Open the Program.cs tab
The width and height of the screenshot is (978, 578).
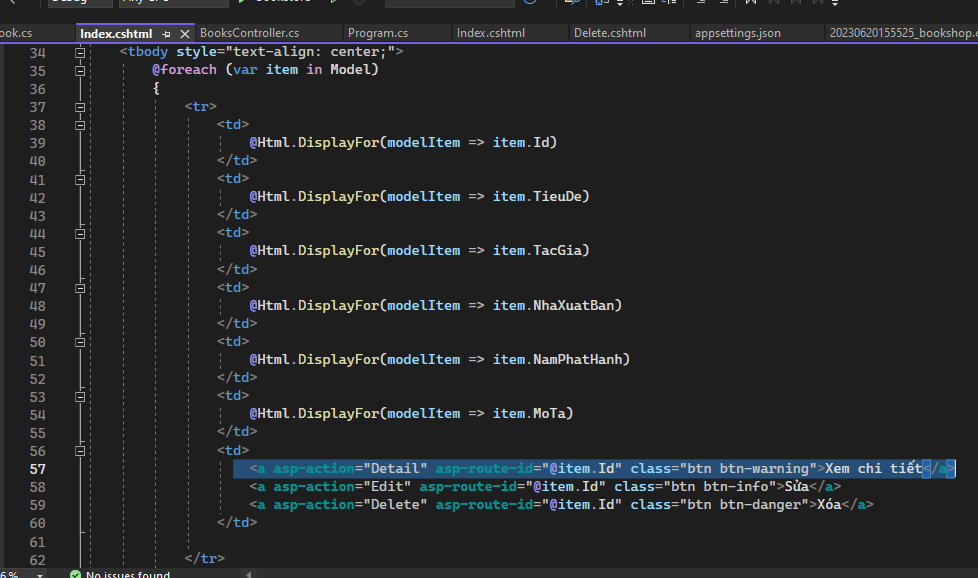click(x=378, y=33)
